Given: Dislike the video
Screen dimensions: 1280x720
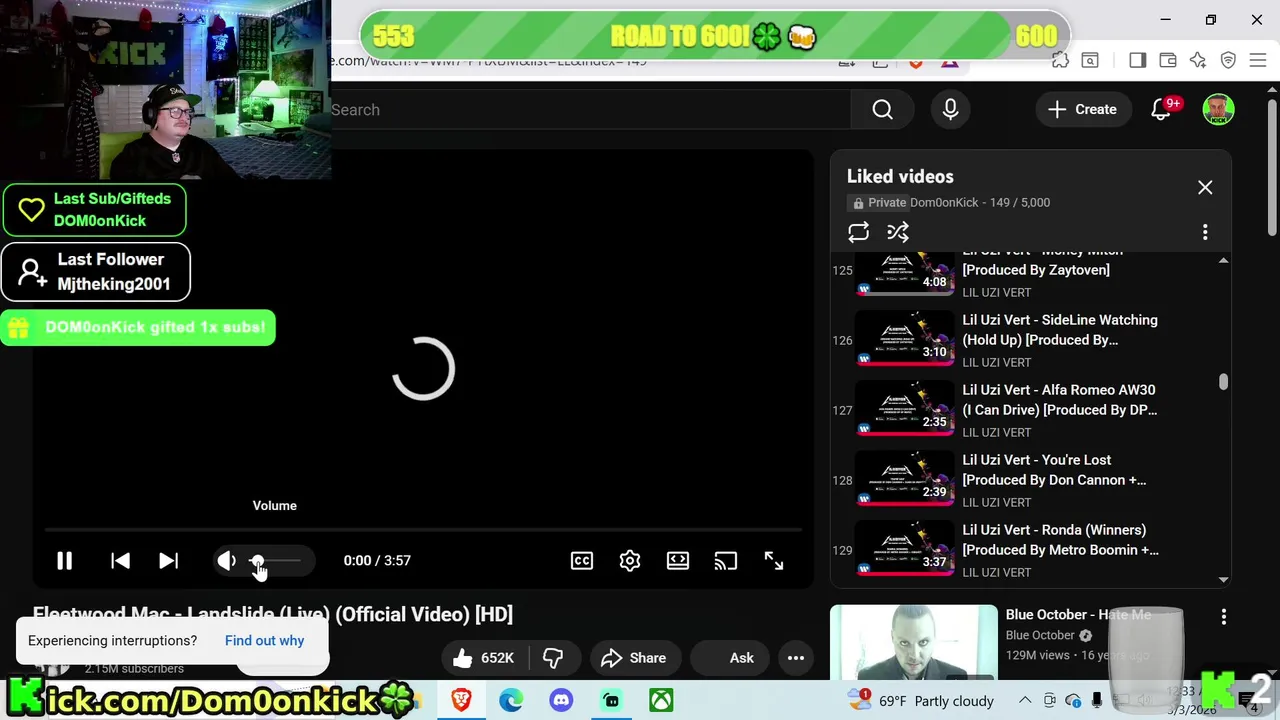Looking at the screenshot, I should 553,658.
